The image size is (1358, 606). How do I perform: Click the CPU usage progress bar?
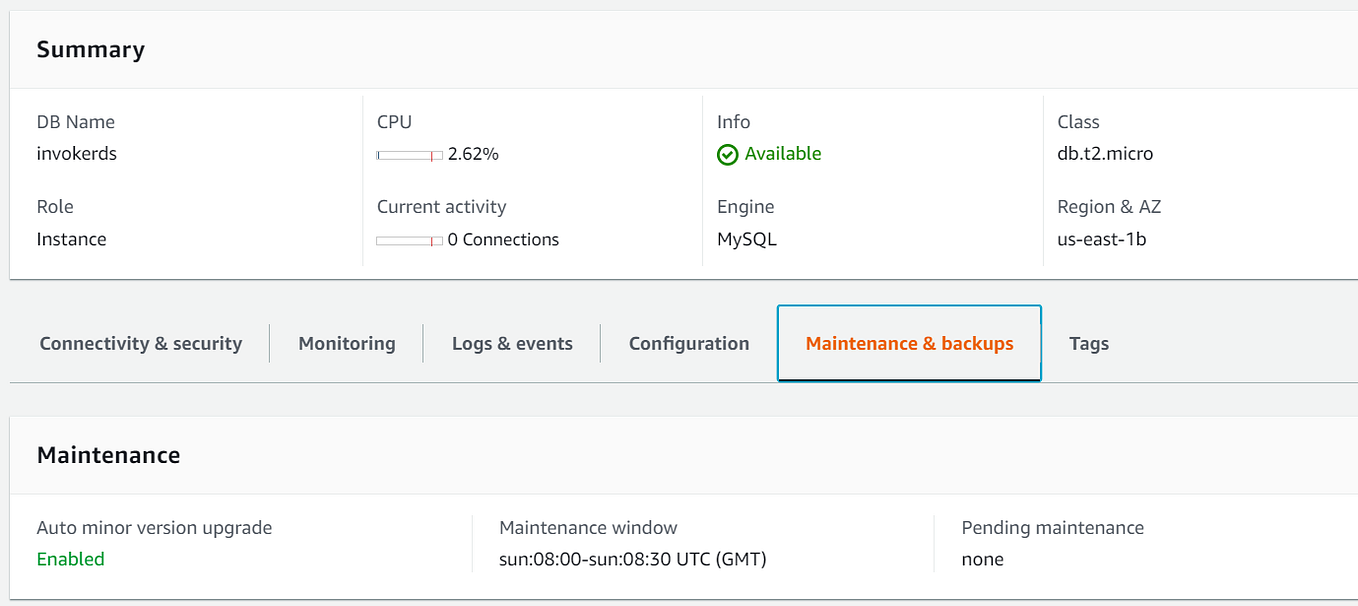pos(409,155)
